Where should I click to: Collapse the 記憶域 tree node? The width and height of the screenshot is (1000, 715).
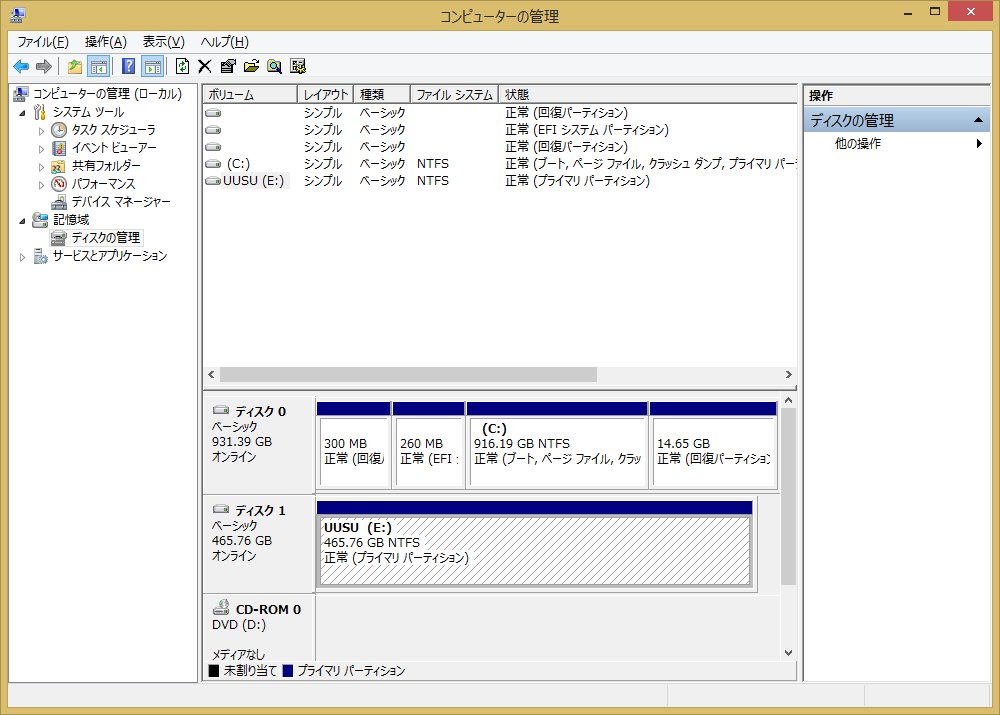[x=22, y=221]
